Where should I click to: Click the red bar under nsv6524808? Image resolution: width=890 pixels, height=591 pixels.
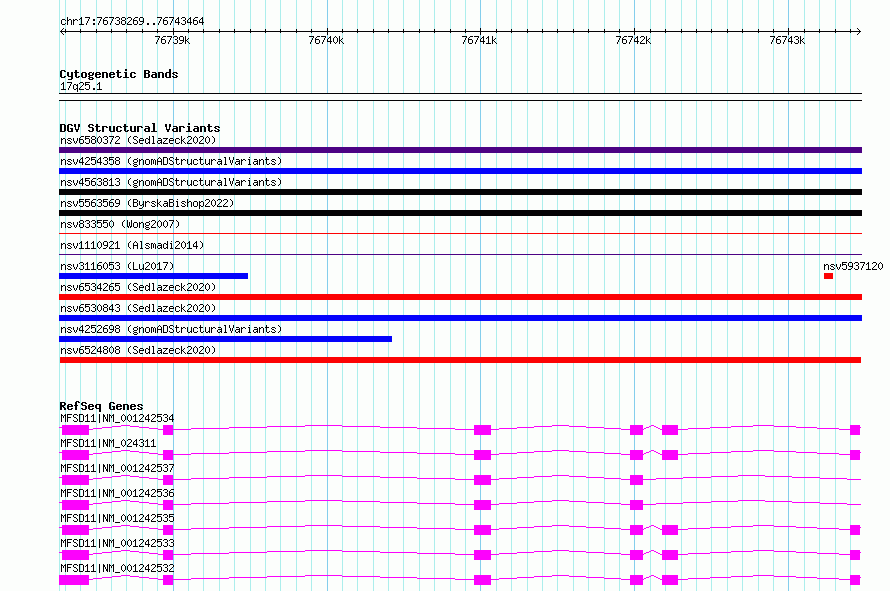[460, 360]
